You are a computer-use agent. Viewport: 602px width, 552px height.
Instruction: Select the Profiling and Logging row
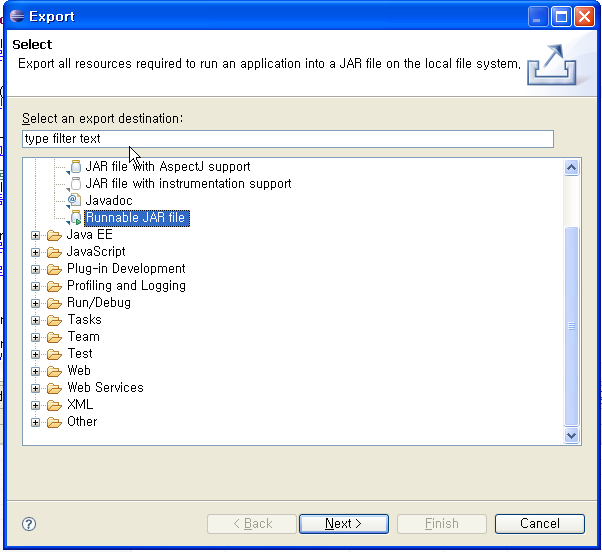click(126, 286)
